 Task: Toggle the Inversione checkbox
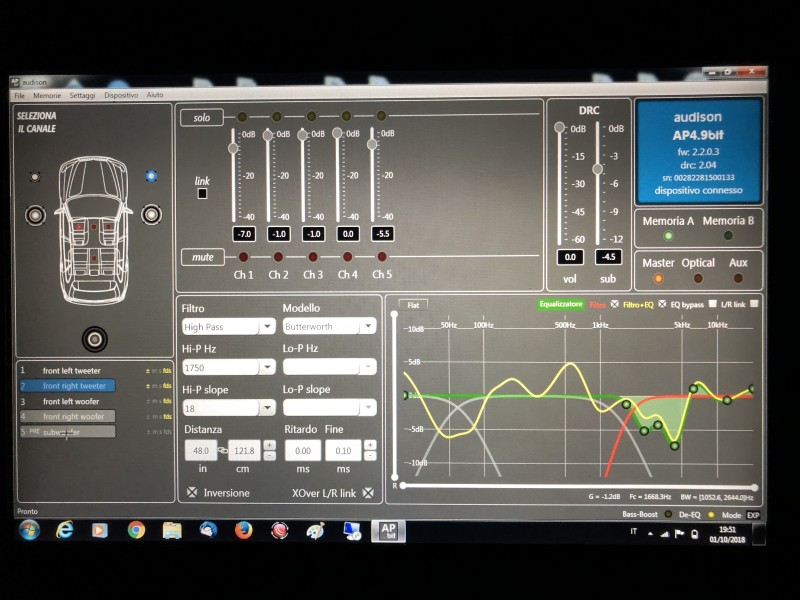pyautogui.click(x=192, y=492)
